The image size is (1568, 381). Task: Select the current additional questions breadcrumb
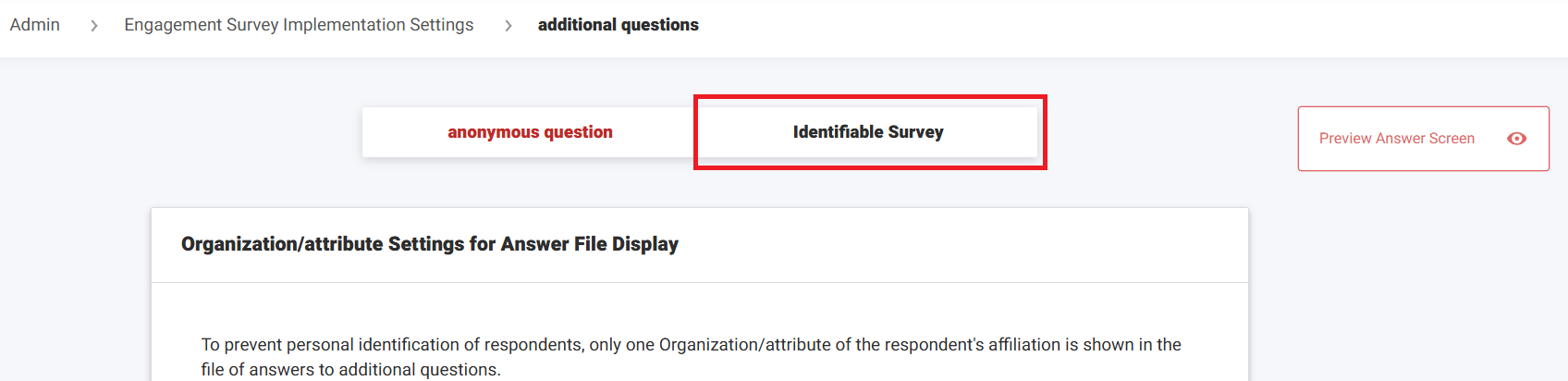[x=618, y=25]
